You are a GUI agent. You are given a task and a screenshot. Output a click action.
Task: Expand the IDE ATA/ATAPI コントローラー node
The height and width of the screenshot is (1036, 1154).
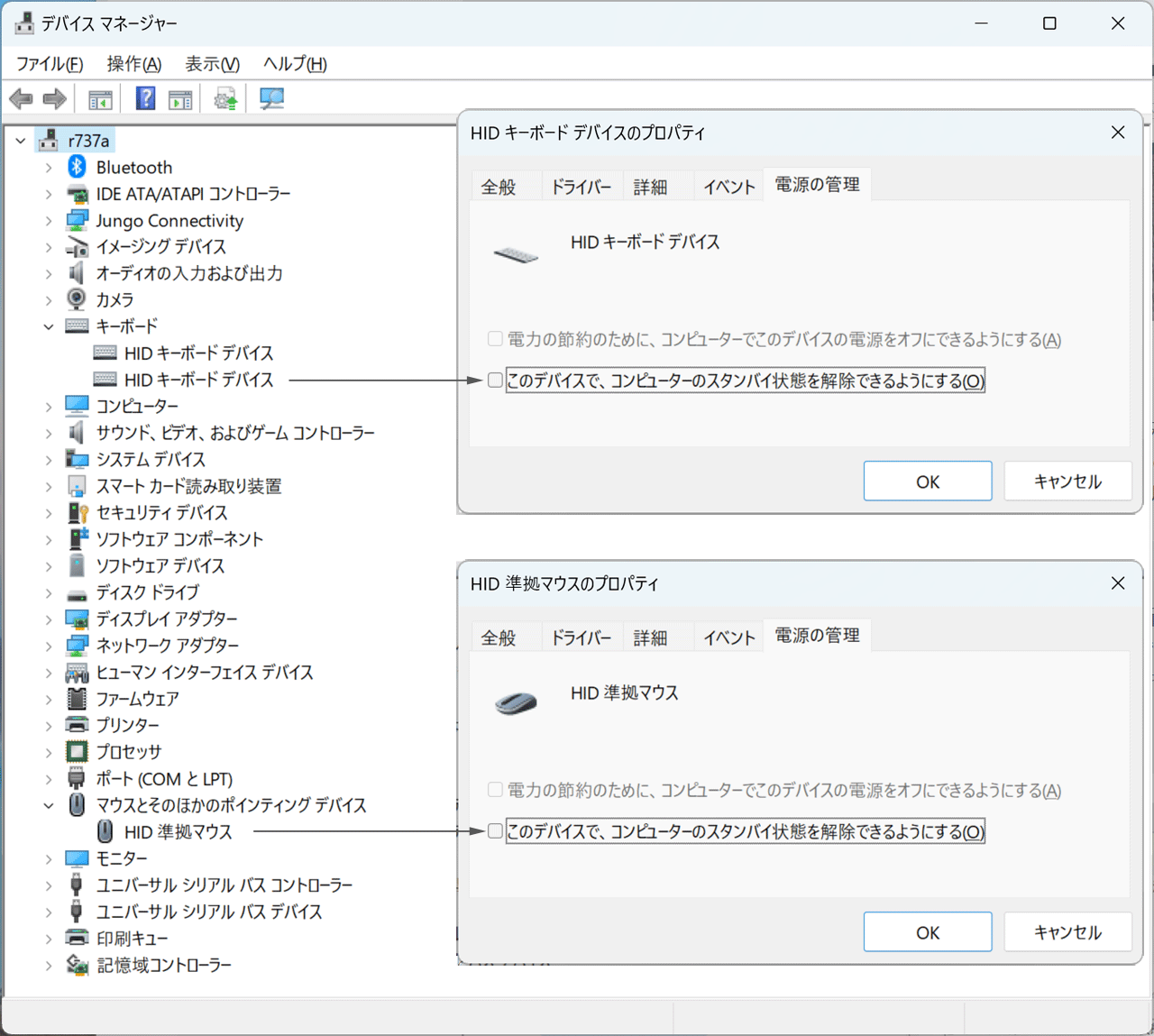tap(49, 194)
